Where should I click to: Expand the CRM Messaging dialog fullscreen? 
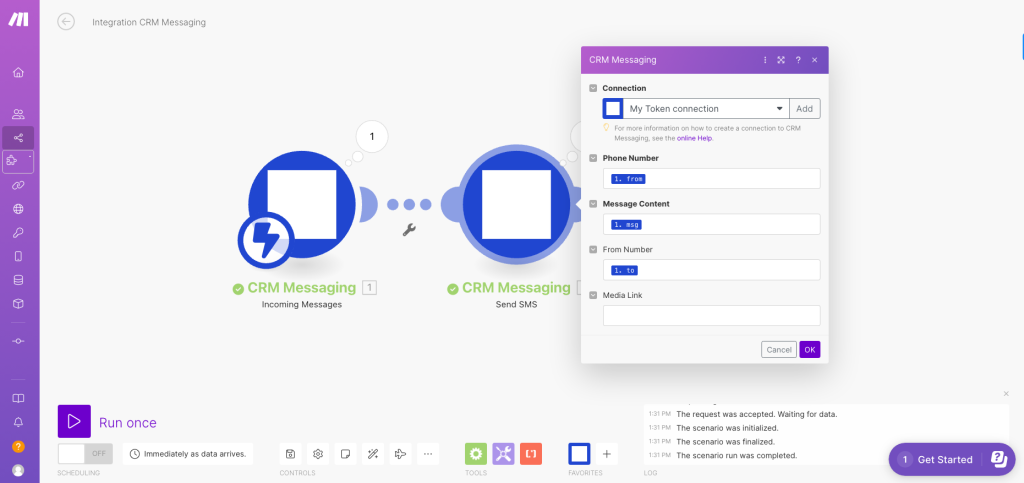(780, 60)
